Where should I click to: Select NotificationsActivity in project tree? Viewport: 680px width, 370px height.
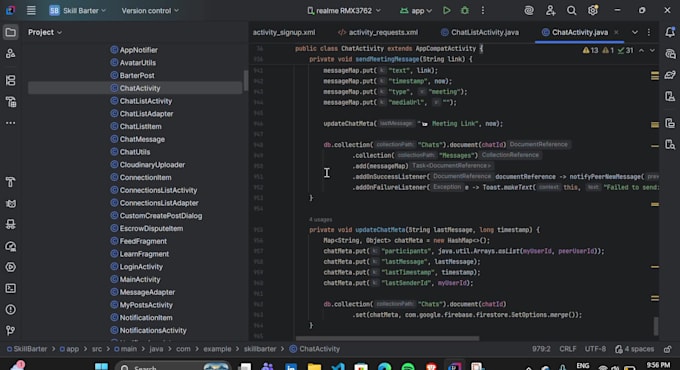pyautogui.click(x=148, y=330)
